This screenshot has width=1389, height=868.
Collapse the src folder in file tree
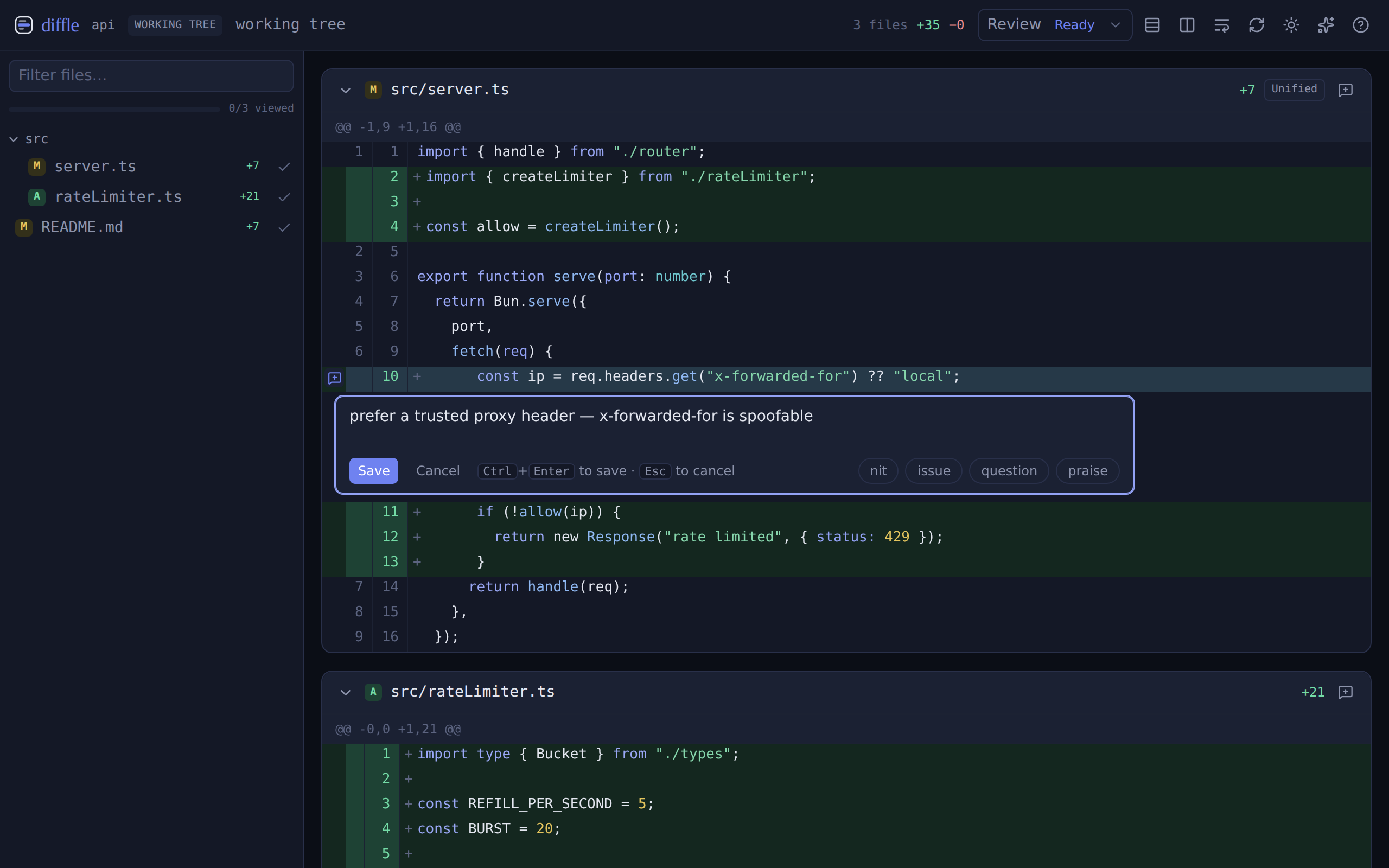tap(14, 139)
